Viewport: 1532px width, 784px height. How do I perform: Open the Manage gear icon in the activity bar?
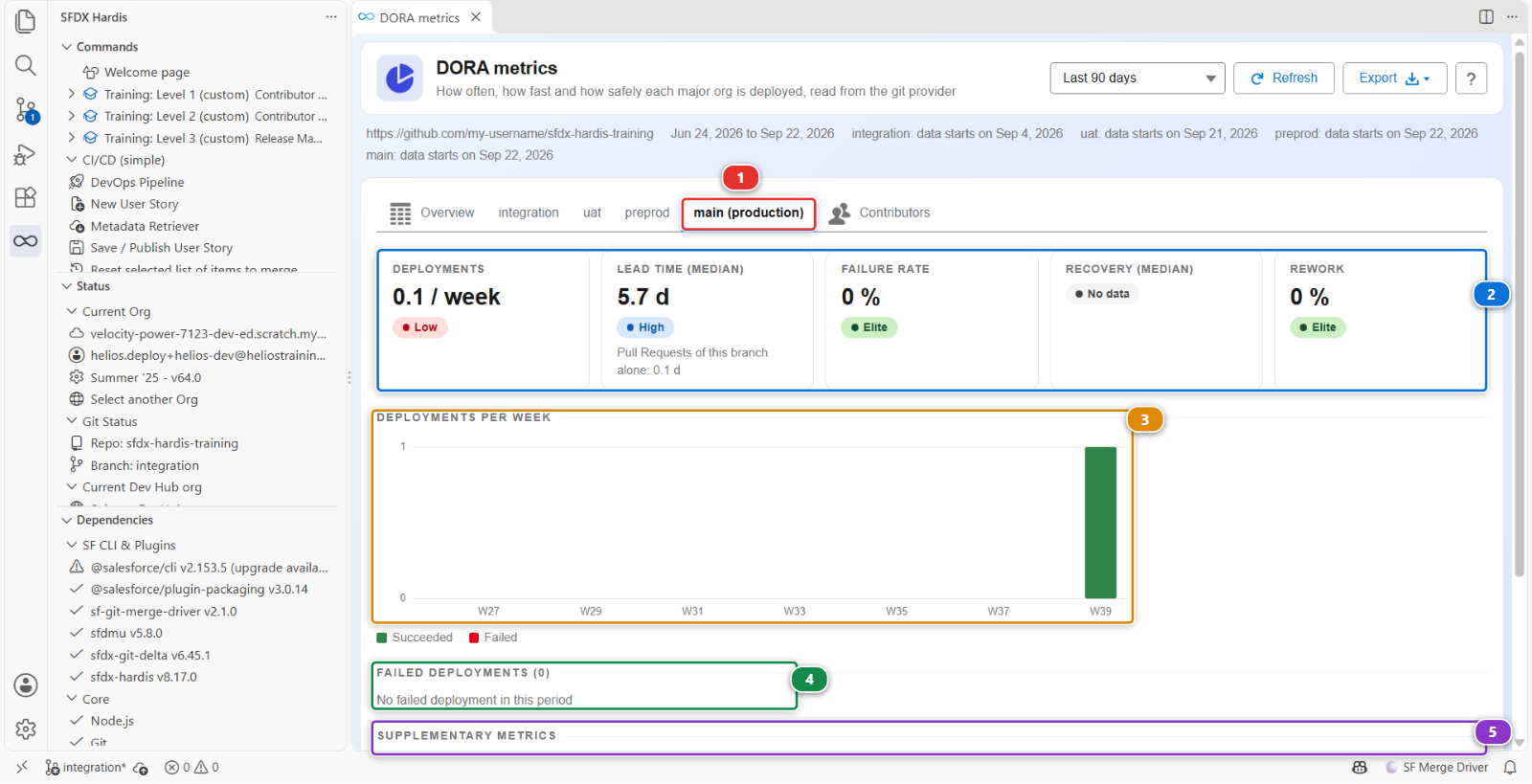click(26, 729)
